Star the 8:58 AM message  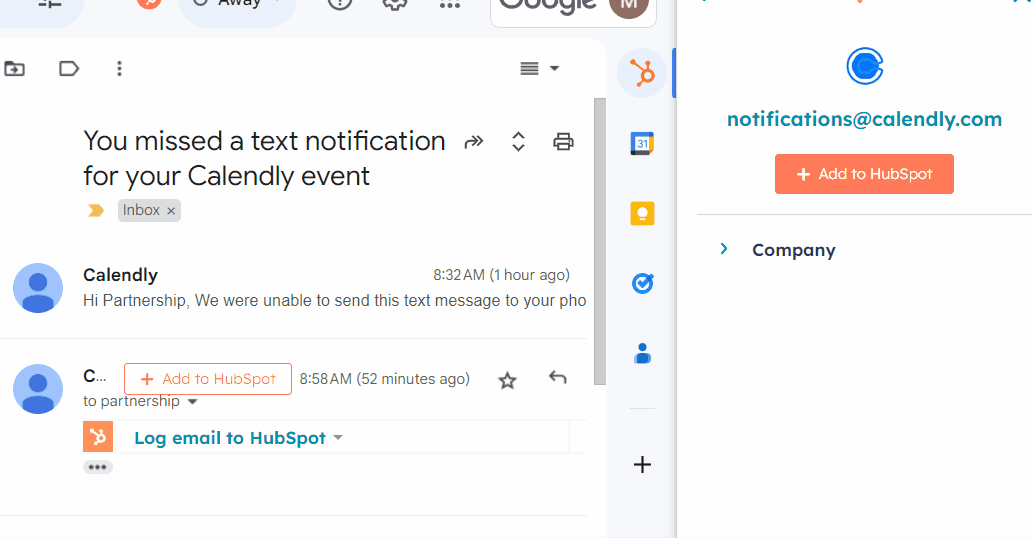point(507,380)
